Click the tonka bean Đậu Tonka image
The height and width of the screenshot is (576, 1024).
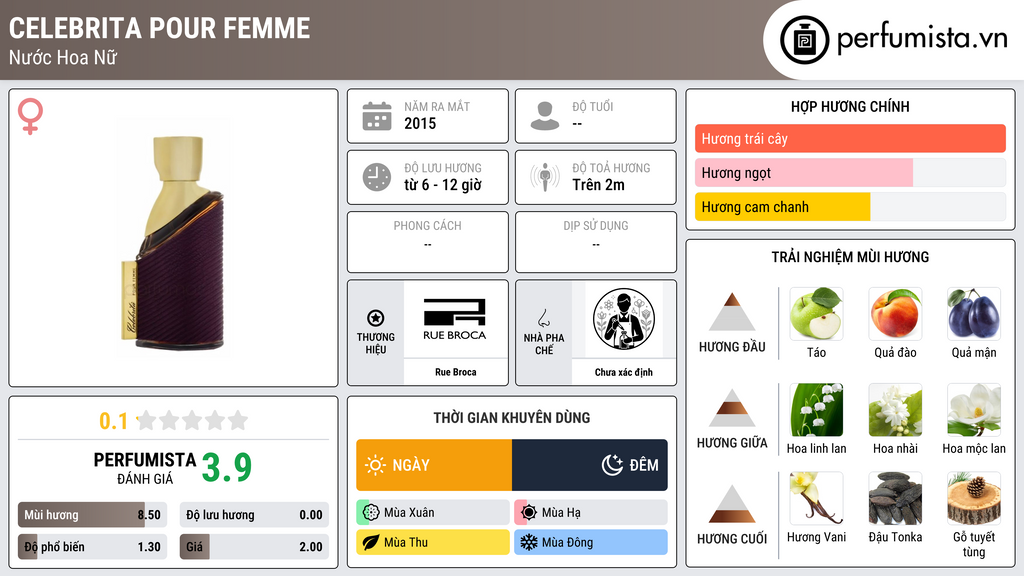[895, 499]
